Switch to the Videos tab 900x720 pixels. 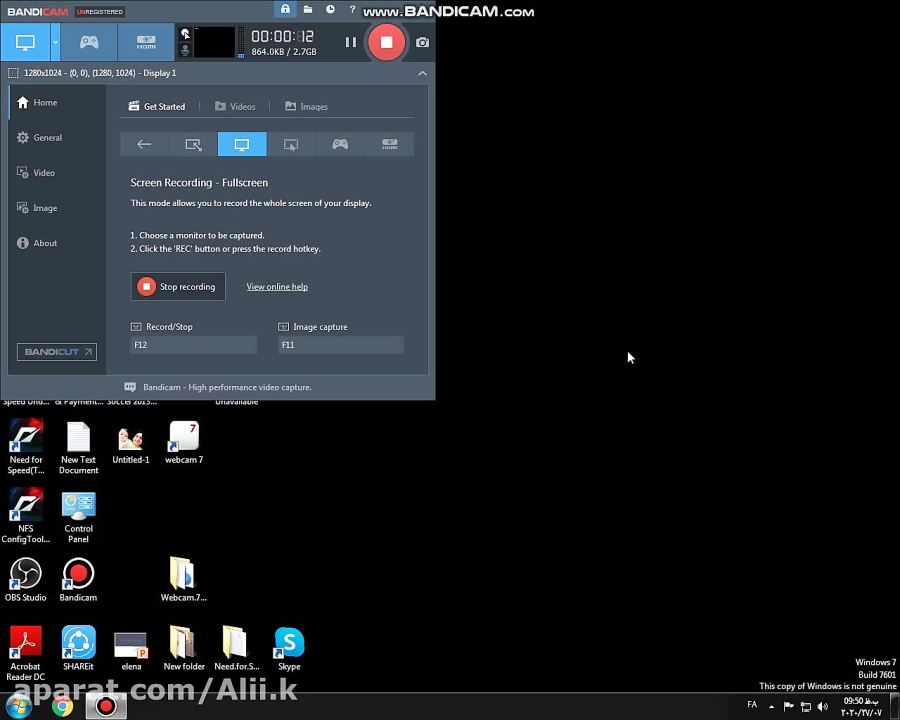pyautogui.click(x=235, y=106)
